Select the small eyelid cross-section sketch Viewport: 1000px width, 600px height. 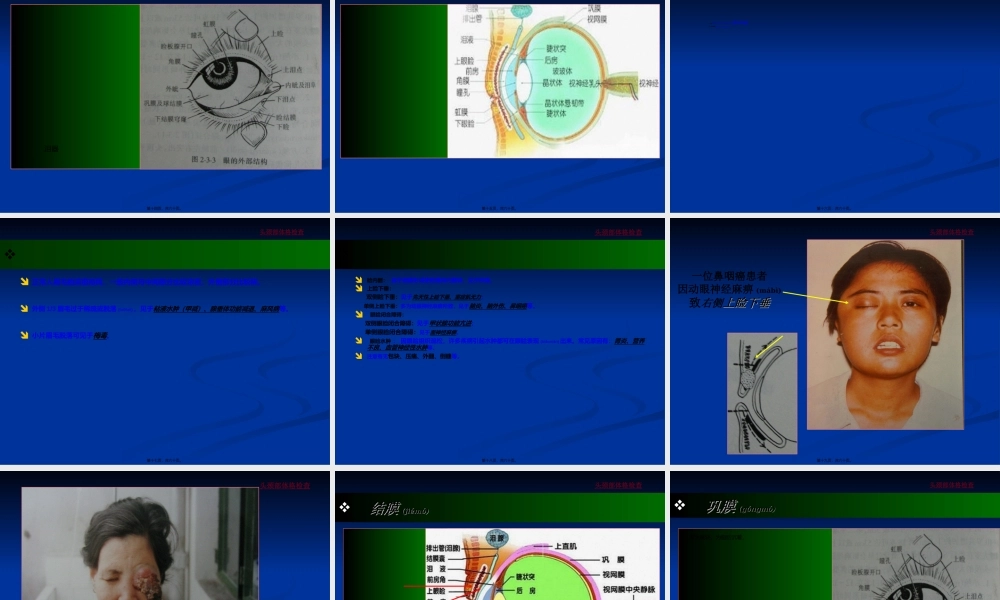762,393
